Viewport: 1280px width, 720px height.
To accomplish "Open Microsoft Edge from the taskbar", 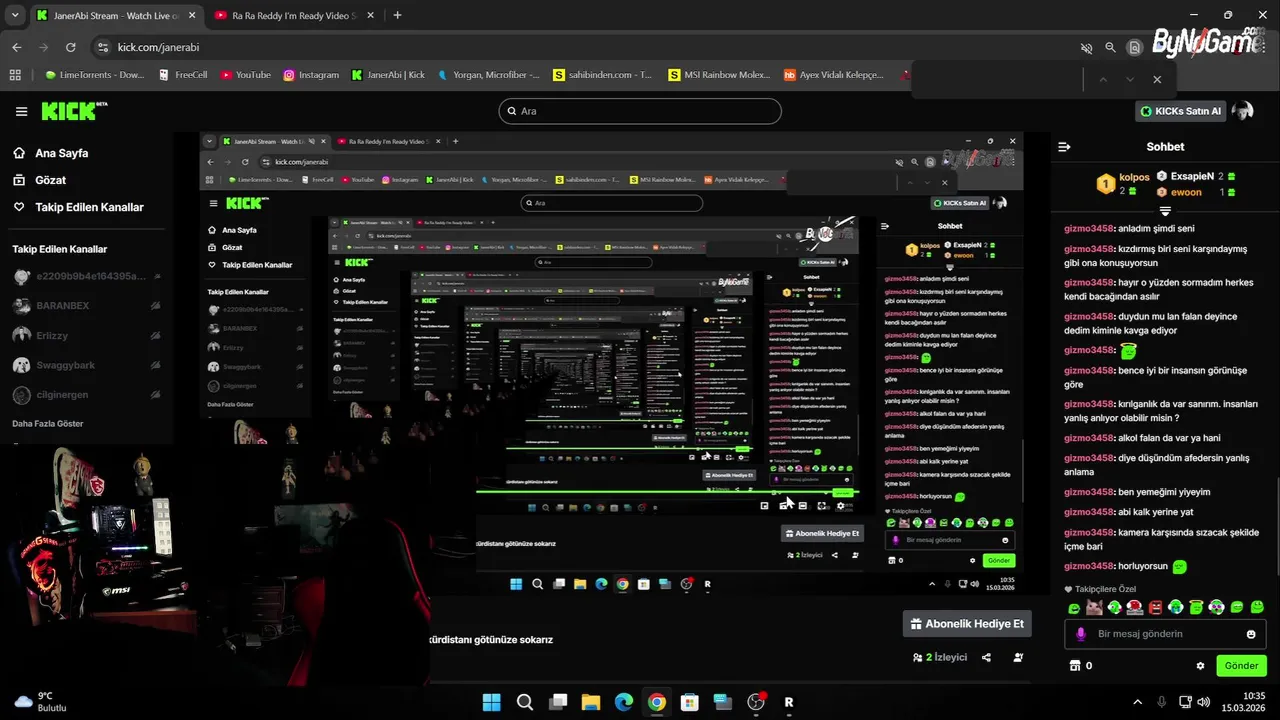I will (x=623, y=702).
